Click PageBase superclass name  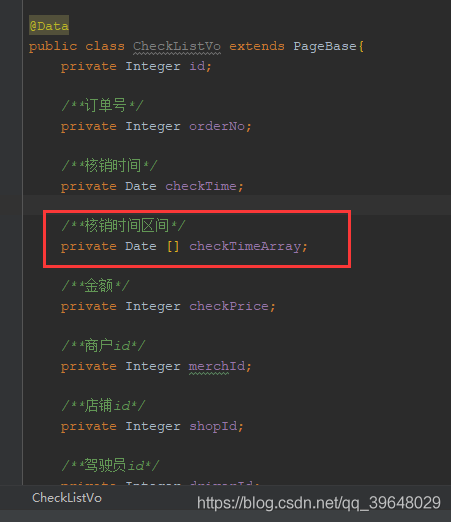tap(324, 46)
